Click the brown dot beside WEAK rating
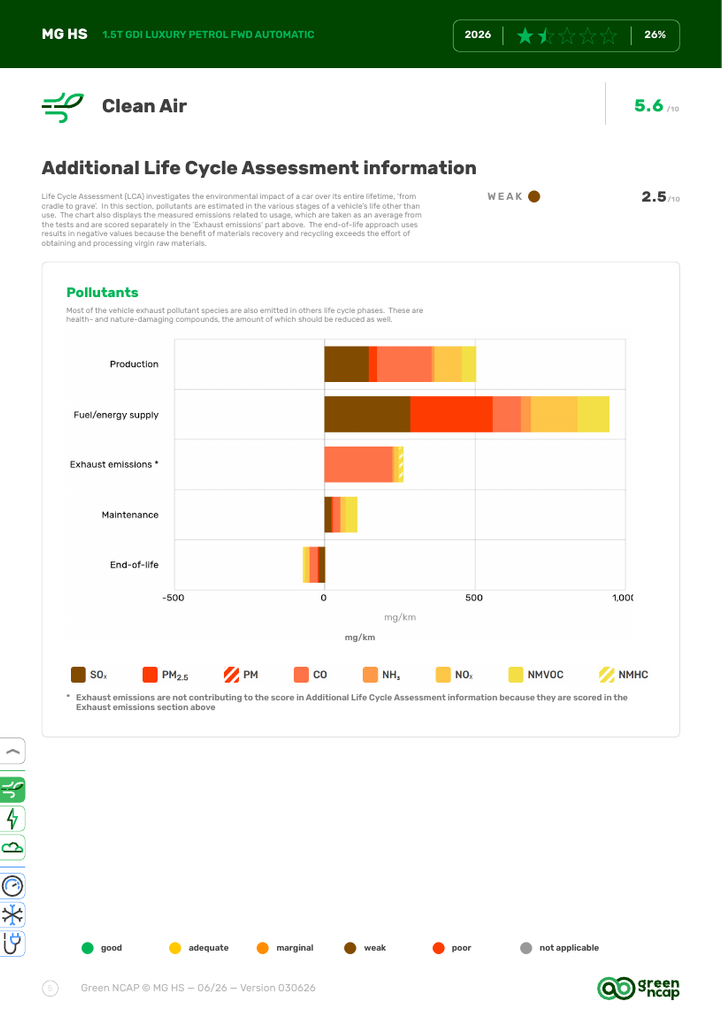722x1024 pixels. click(534, 197)
